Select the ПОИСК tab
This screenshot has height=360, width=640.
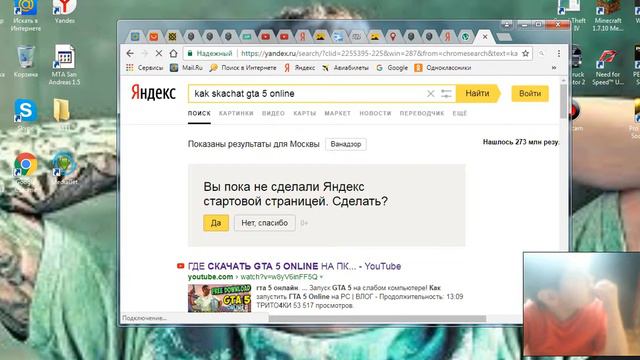199,113
